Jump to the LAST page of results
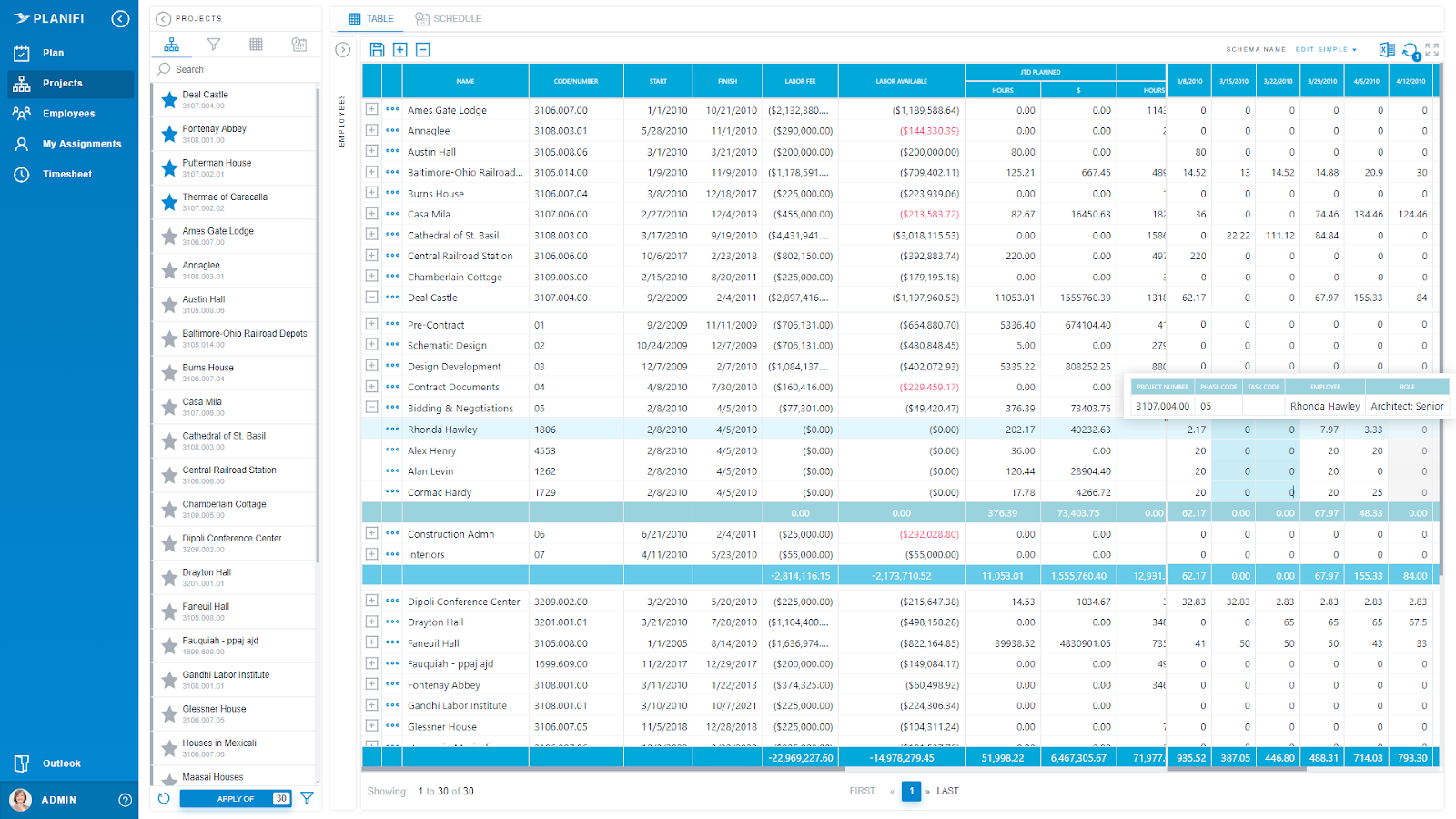Screen dimensions: 1456x819 click(946, 791)
